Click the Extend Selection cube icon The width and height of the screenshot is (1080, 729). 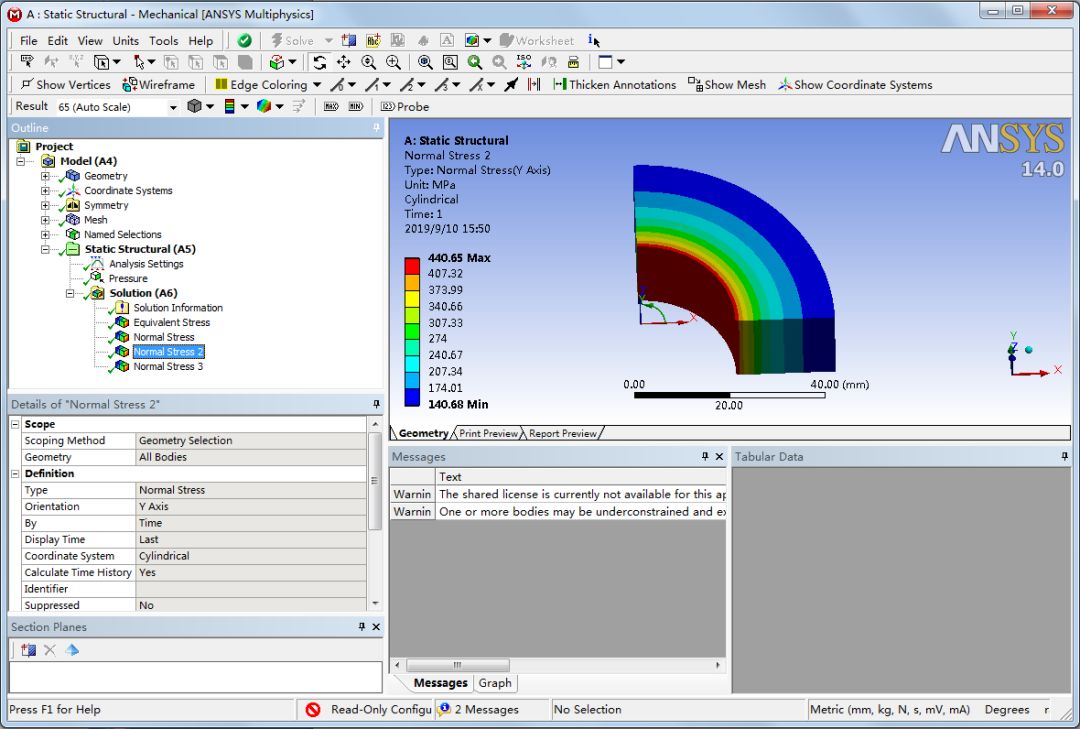tap(278, 62)
